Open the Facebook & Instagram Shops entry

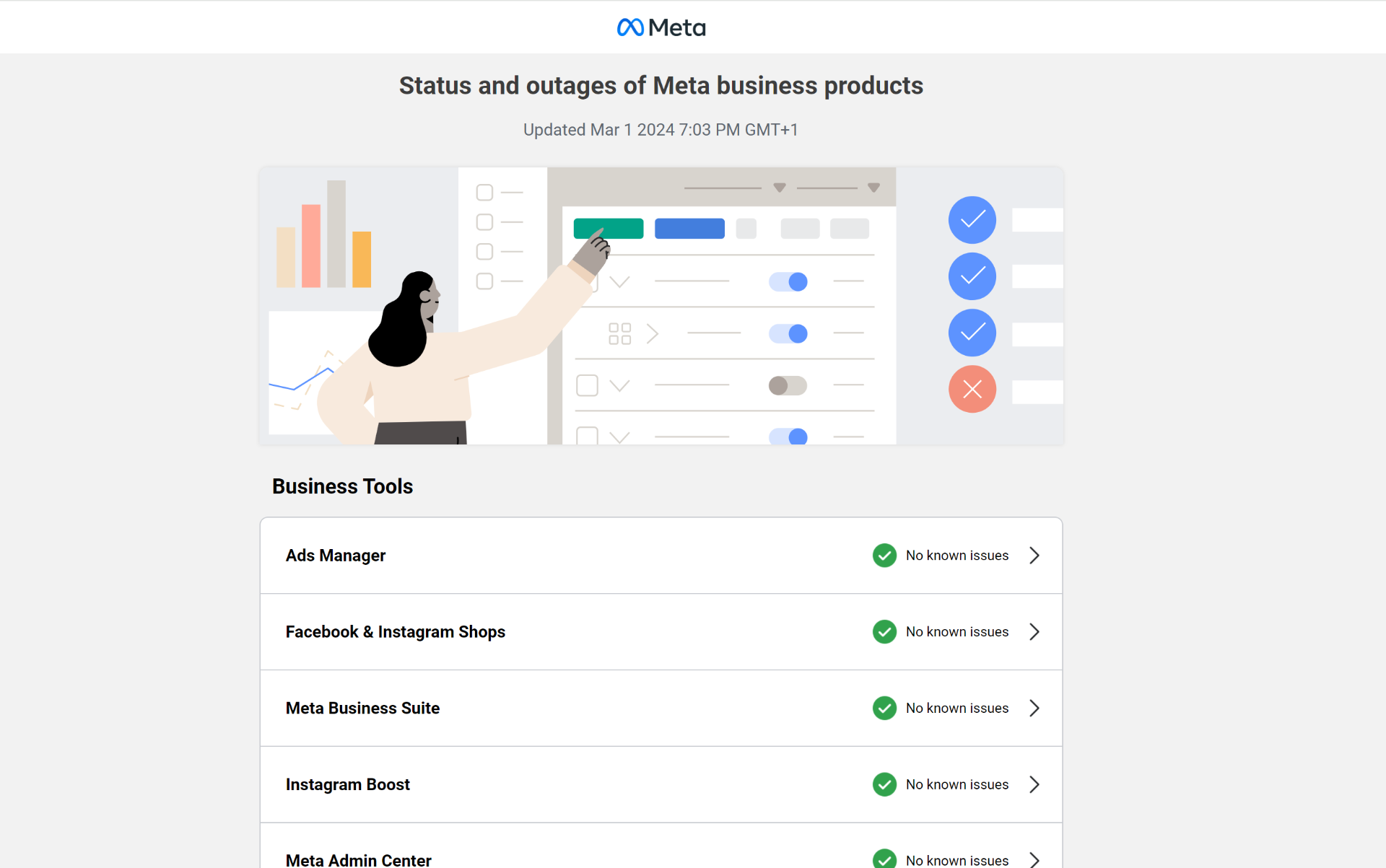pyautogui.click(x=661, y=632)
